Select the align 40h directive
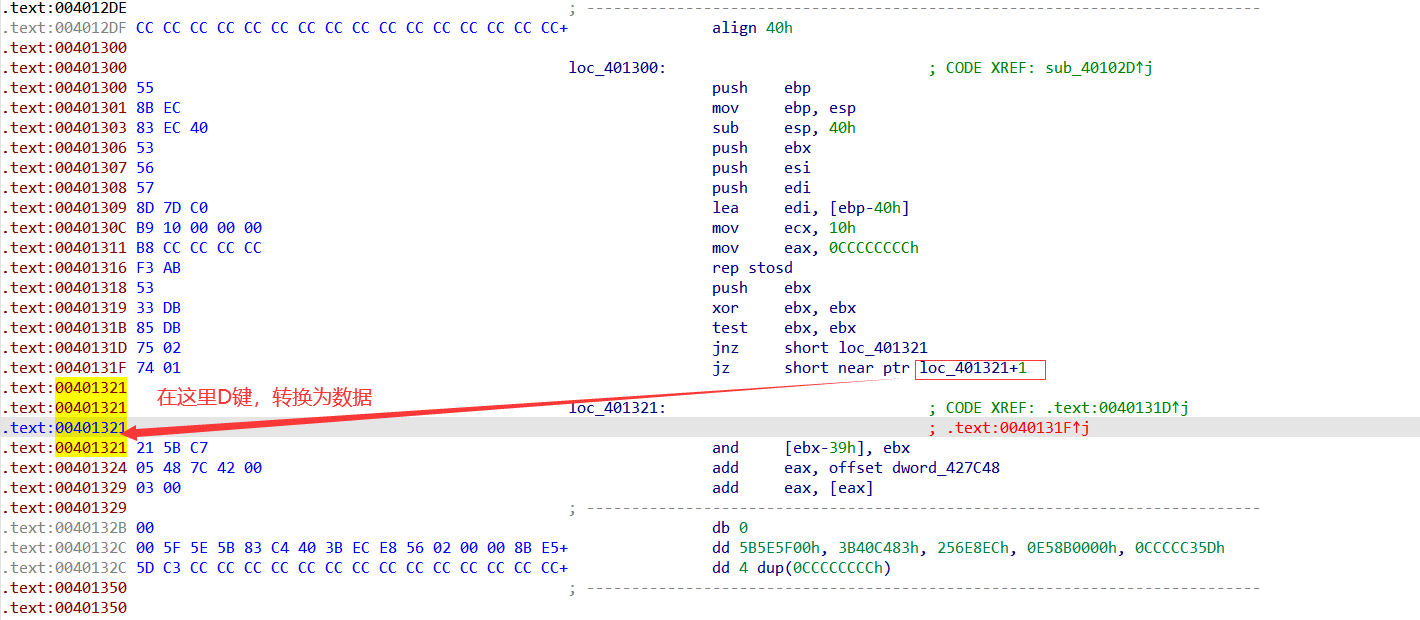 point(752,28)
